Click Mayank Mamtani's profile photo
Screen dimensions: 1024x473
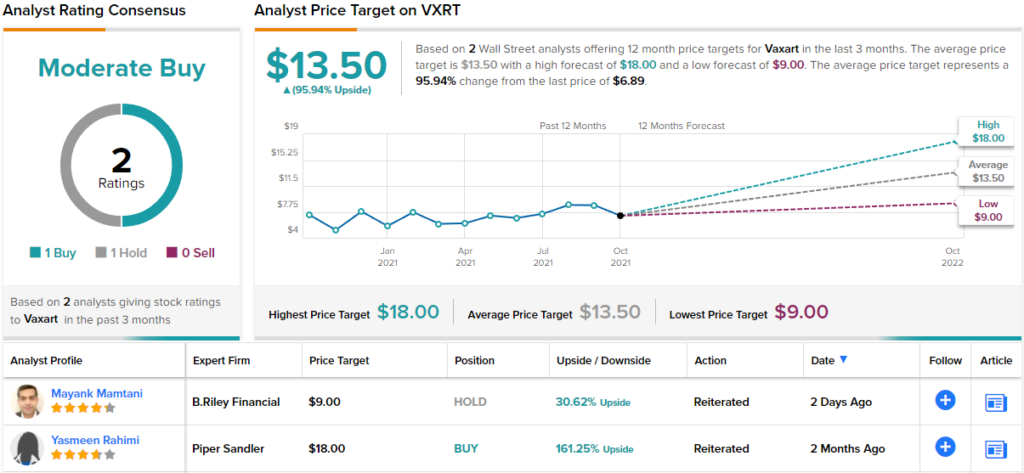click(28, 401)
